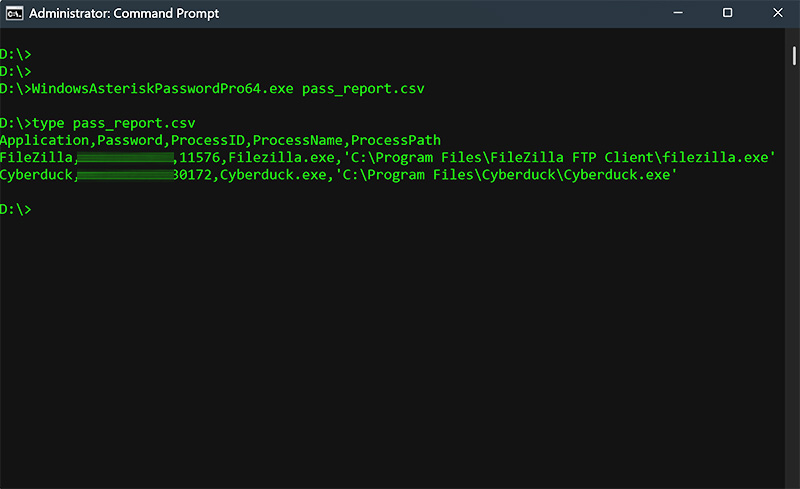Click the CSV header line starting with Application
This screenshot has width=800, height=489.
coord(220,140)
